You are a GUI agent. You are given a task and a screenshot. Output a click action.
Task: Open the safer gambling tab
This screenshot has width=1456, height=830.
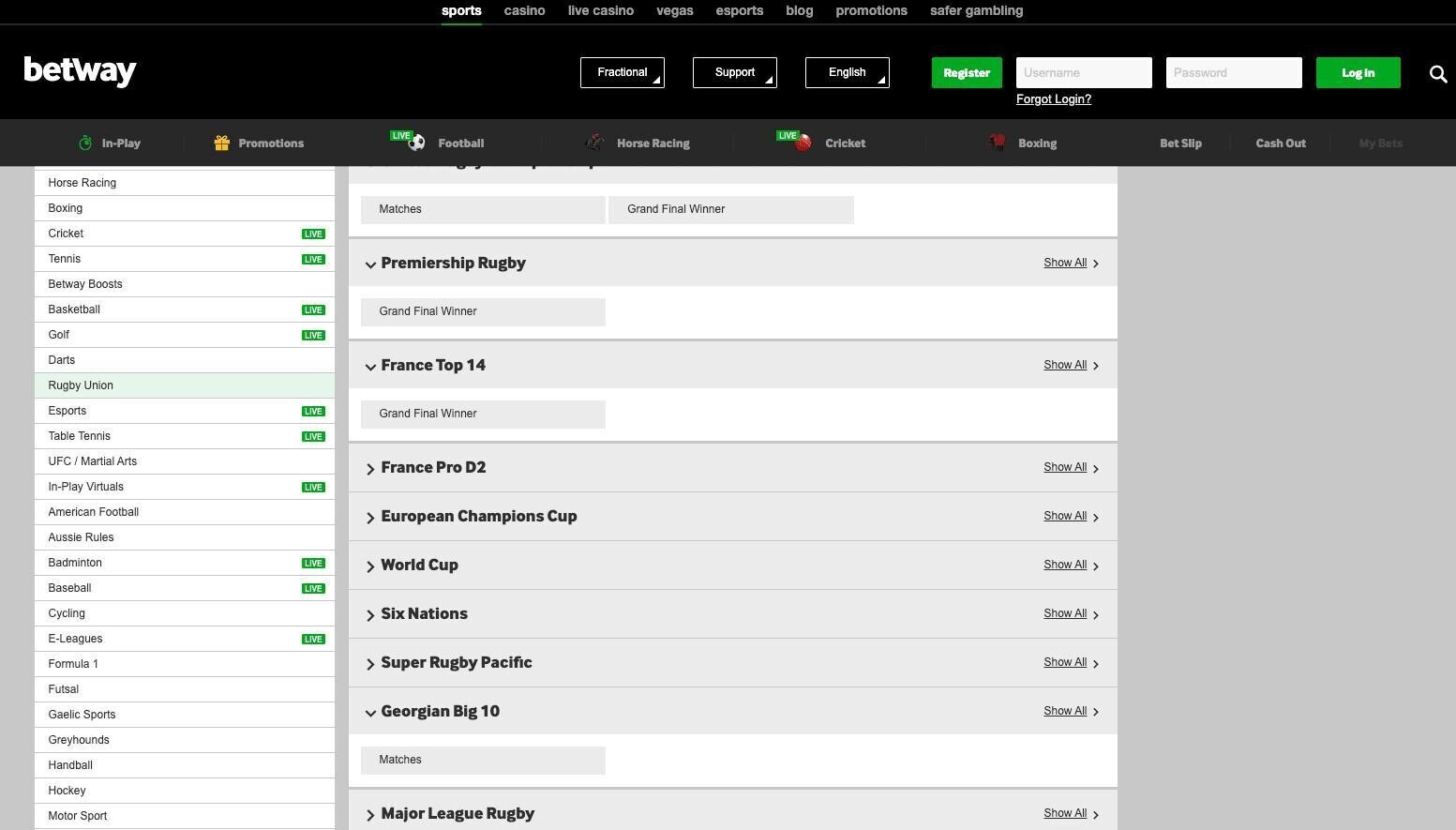[976, 10]
